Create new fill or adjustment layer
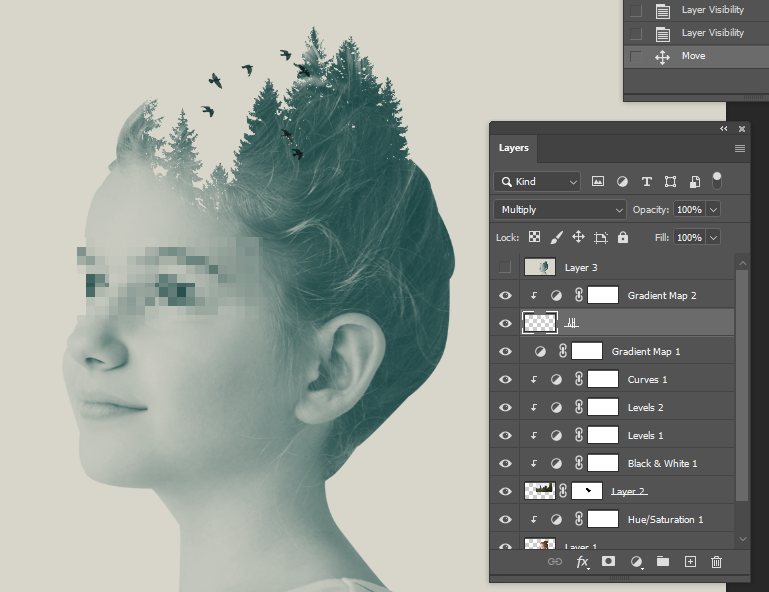769x592 pixels. (x=636, y=562)
